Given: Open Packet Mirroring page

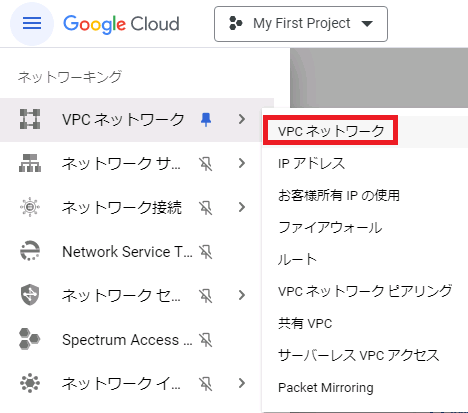Looking at the screenshot, I should tap(326, 388).
